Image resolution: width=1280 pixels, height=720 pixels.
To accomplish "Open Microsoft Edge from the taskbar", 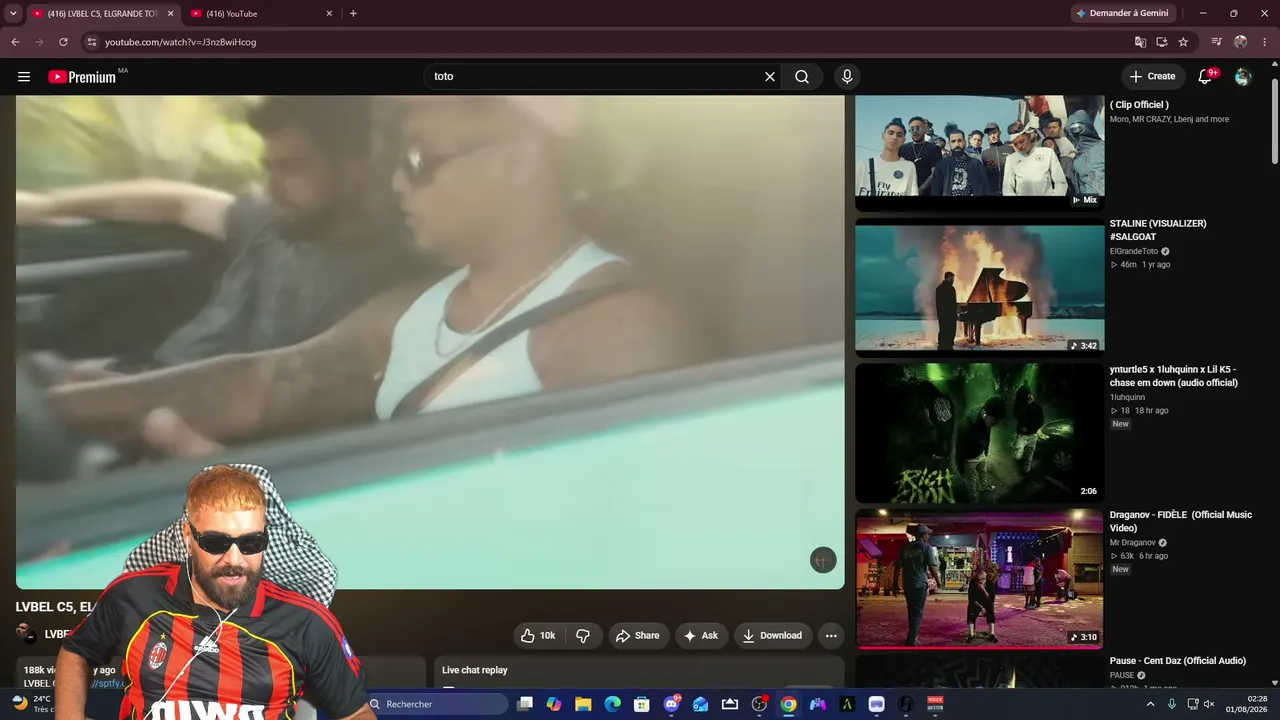I will point(613,704).
